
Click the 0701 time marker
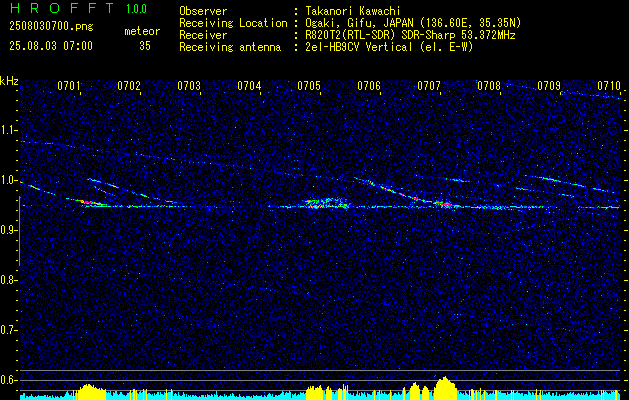pyautogui.click(x=69, y=85)
